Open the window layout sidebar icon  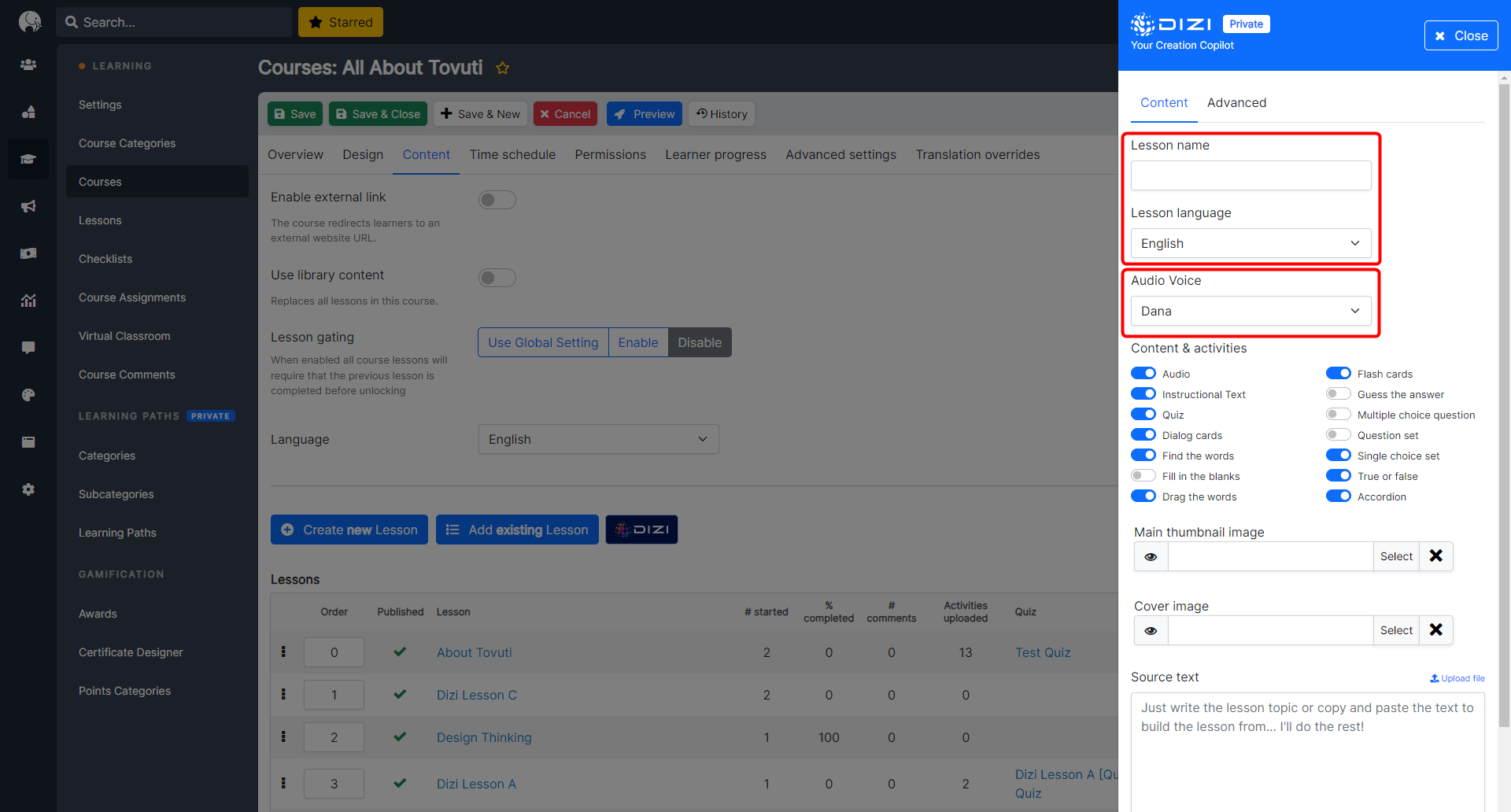pyautogui.click(x=28, y=442)
